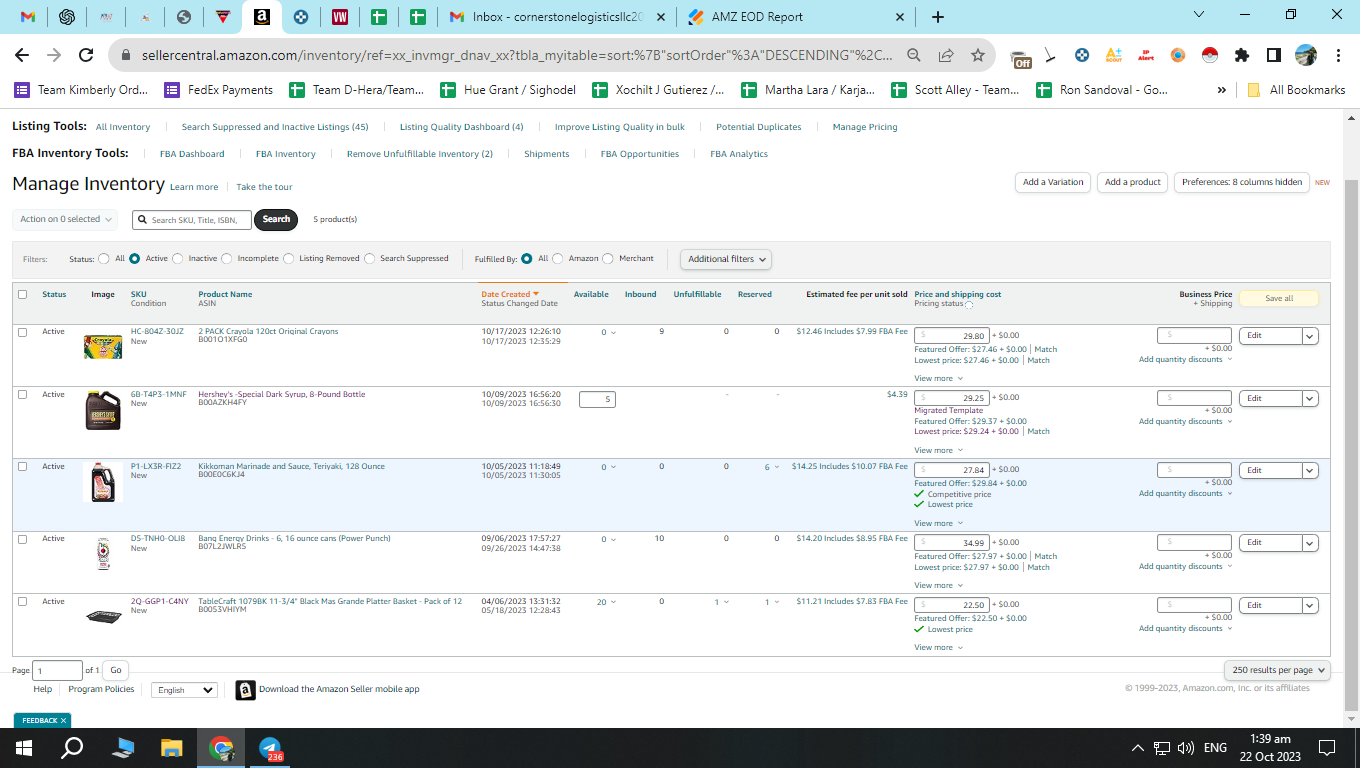Switch to the AMZ EOD Report tab
Screen dimensions: 1360x768
(794, 17)
